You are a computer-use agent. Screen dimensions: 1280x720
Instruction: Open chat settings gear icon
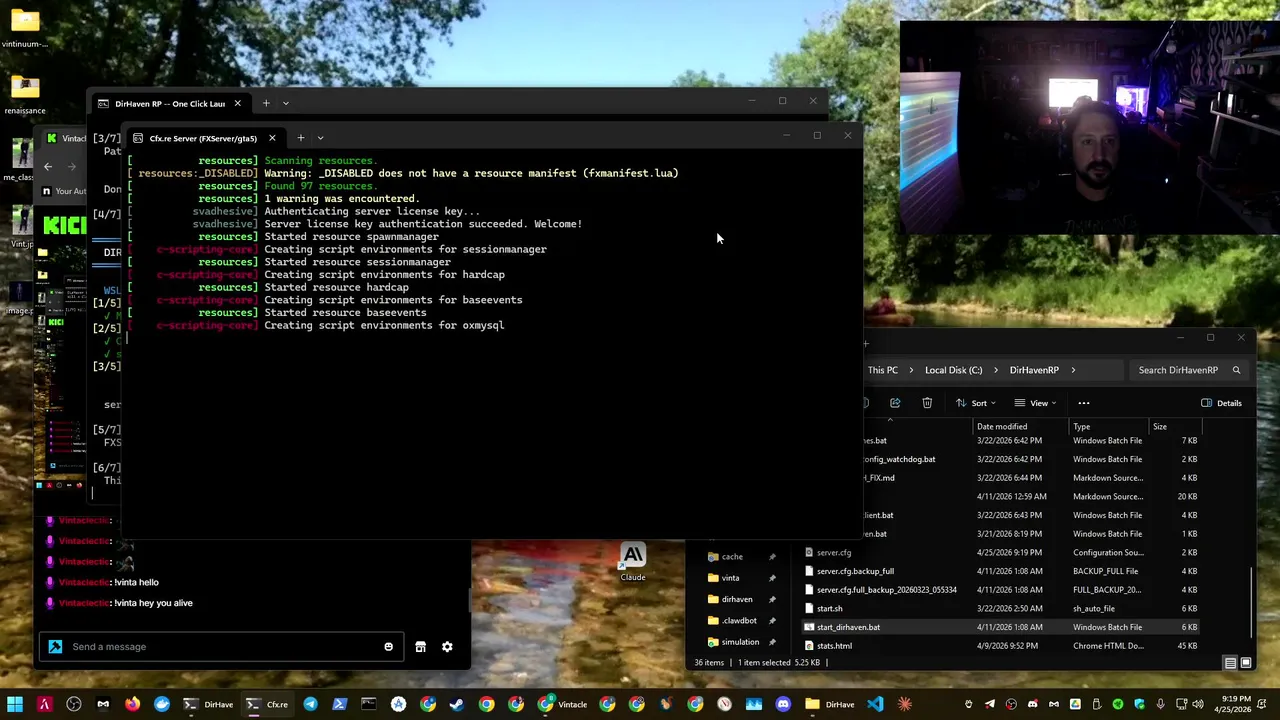447,647
